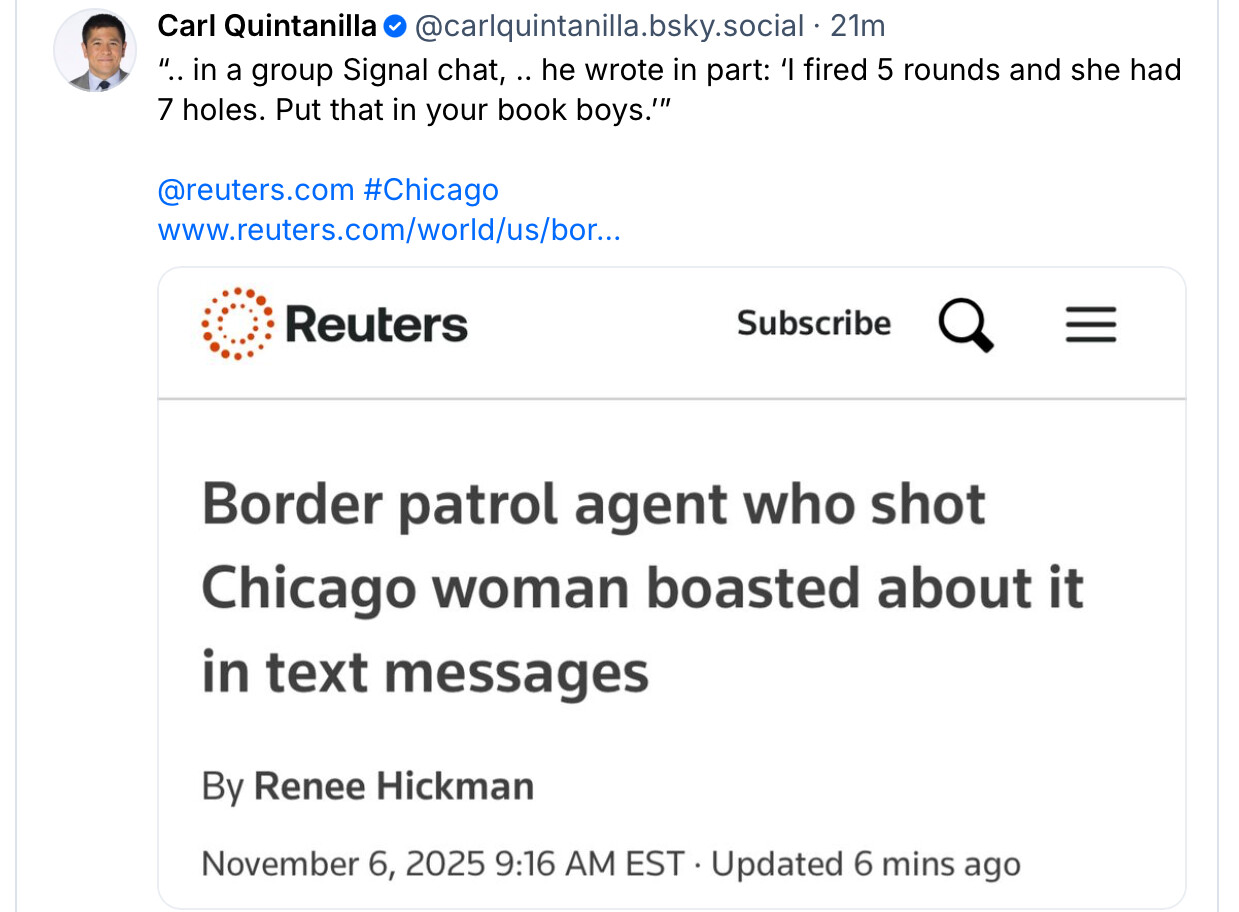
Task: Click the Reuters wordmark text
Action: click(376, 324)
